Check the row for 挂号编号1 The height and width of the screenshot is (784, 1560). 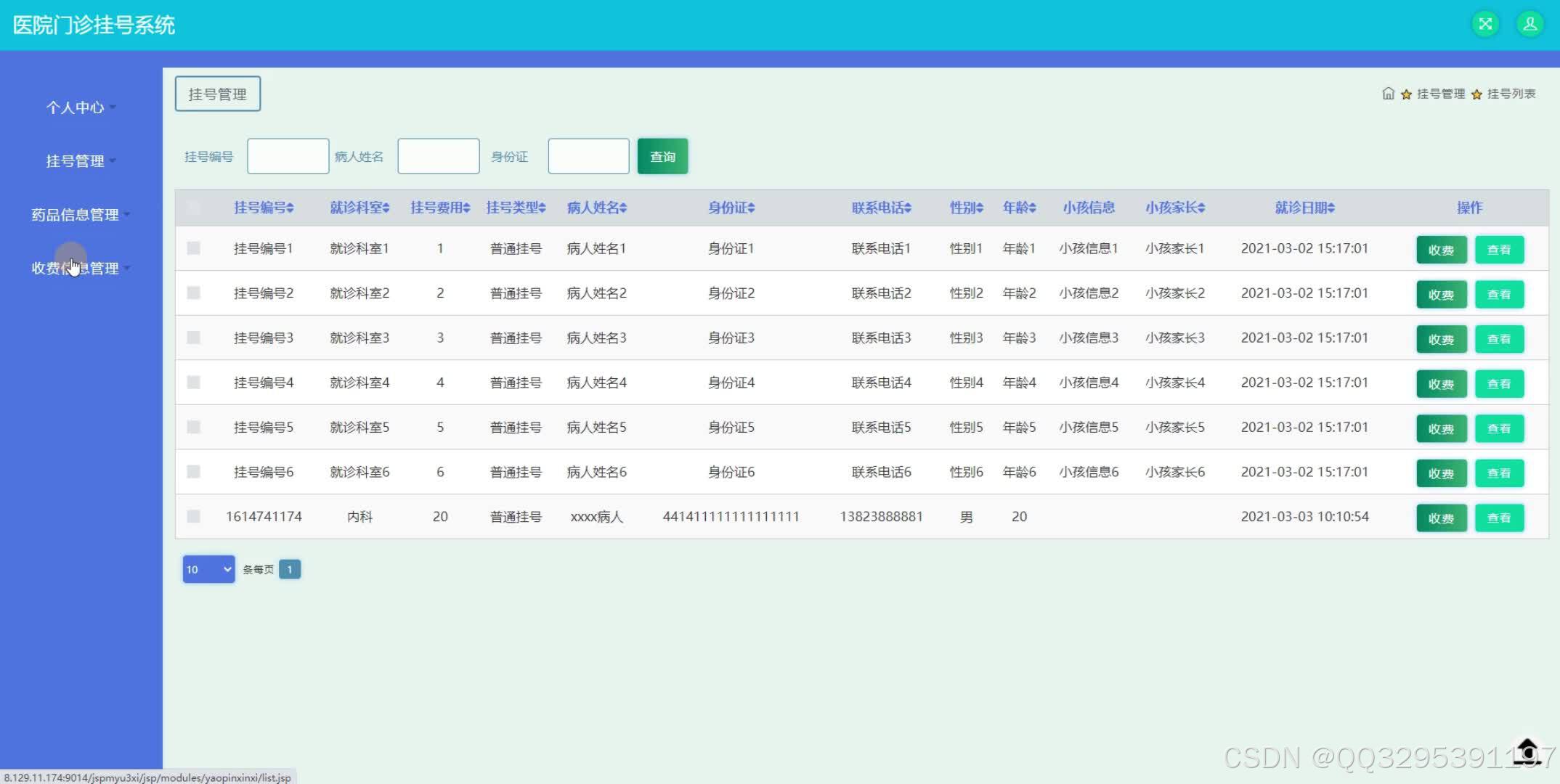[193, 248]
